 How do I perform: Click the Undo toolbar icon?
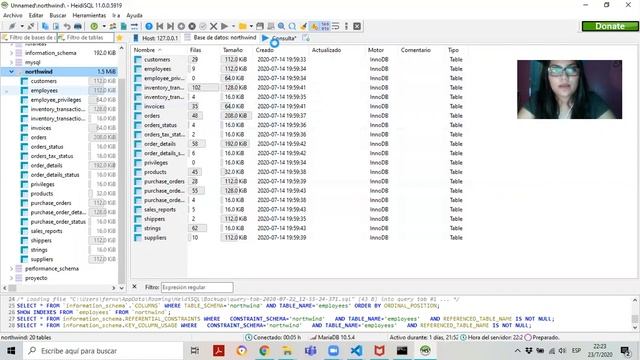[67, 26]
